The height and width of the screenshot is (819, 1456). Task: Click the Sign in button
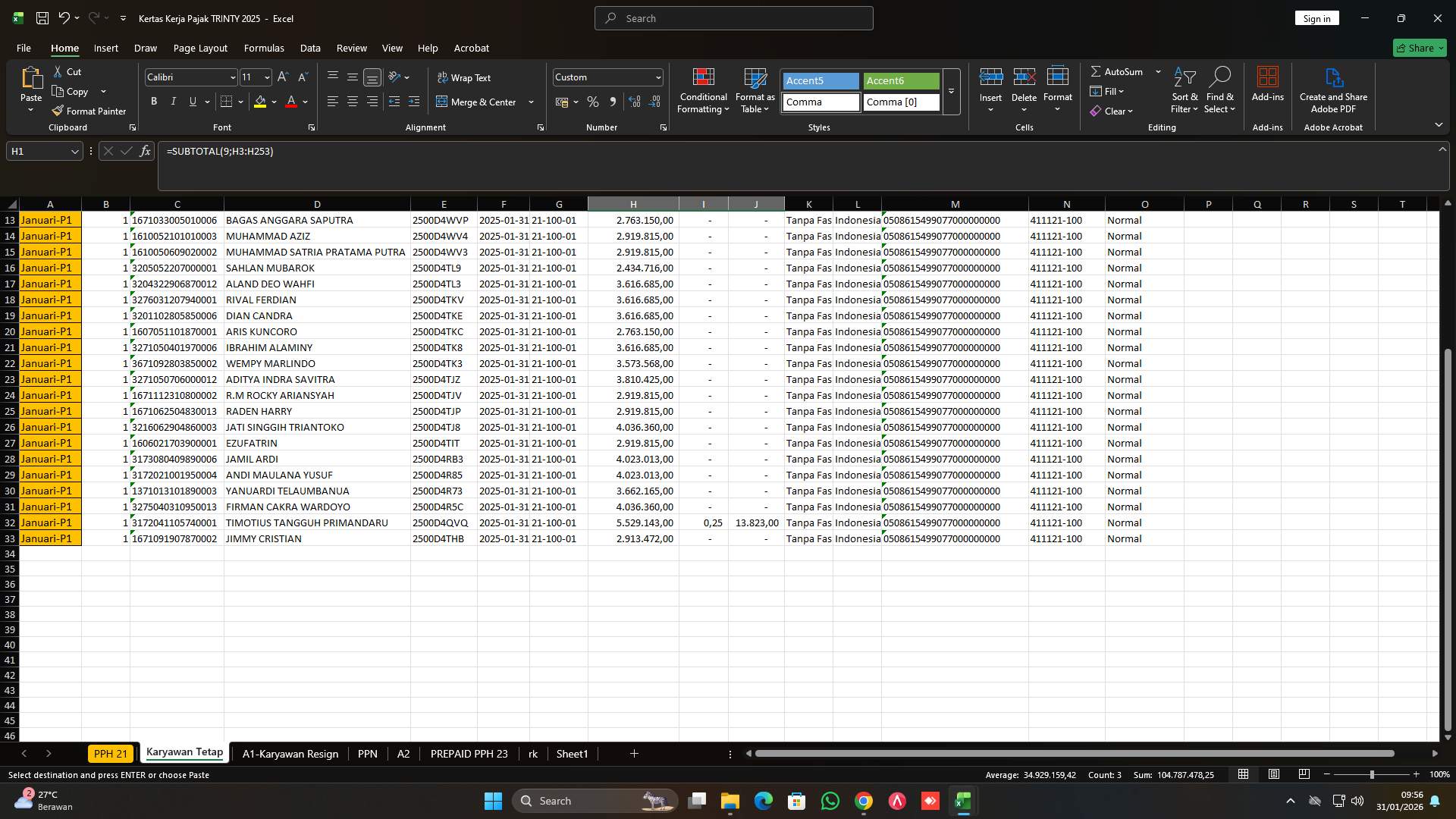pyautogui.click(x=1316, y=17)
